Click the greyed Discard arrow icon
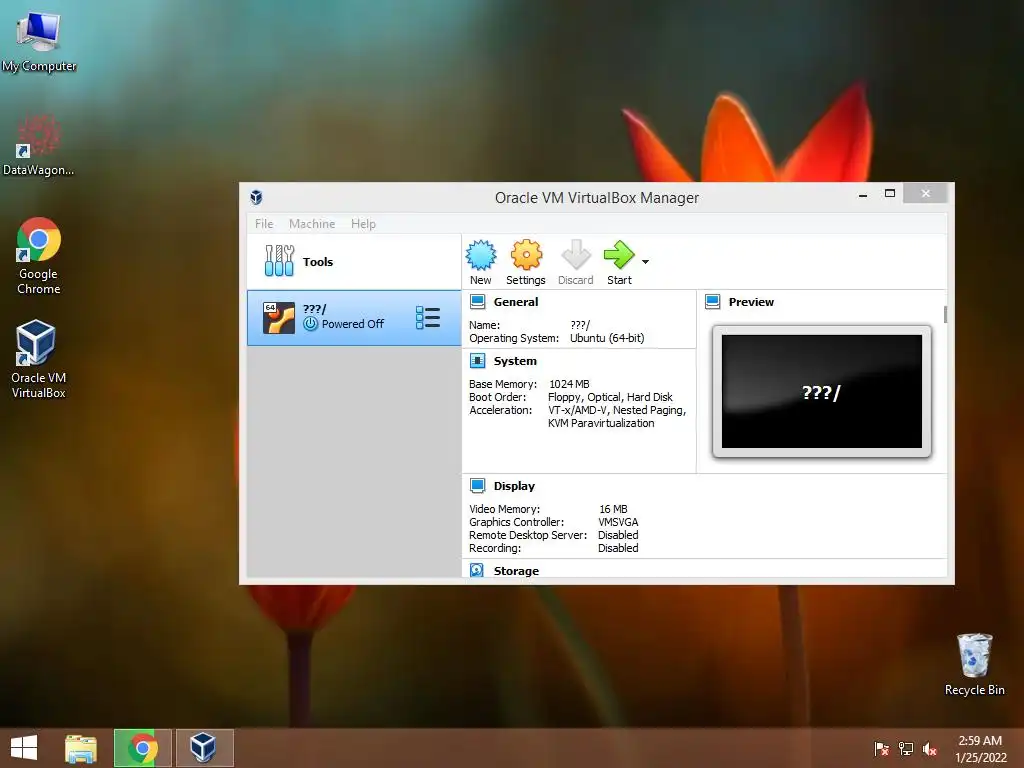This screenshot has width=1024, height=768. (x=576, y=255)
